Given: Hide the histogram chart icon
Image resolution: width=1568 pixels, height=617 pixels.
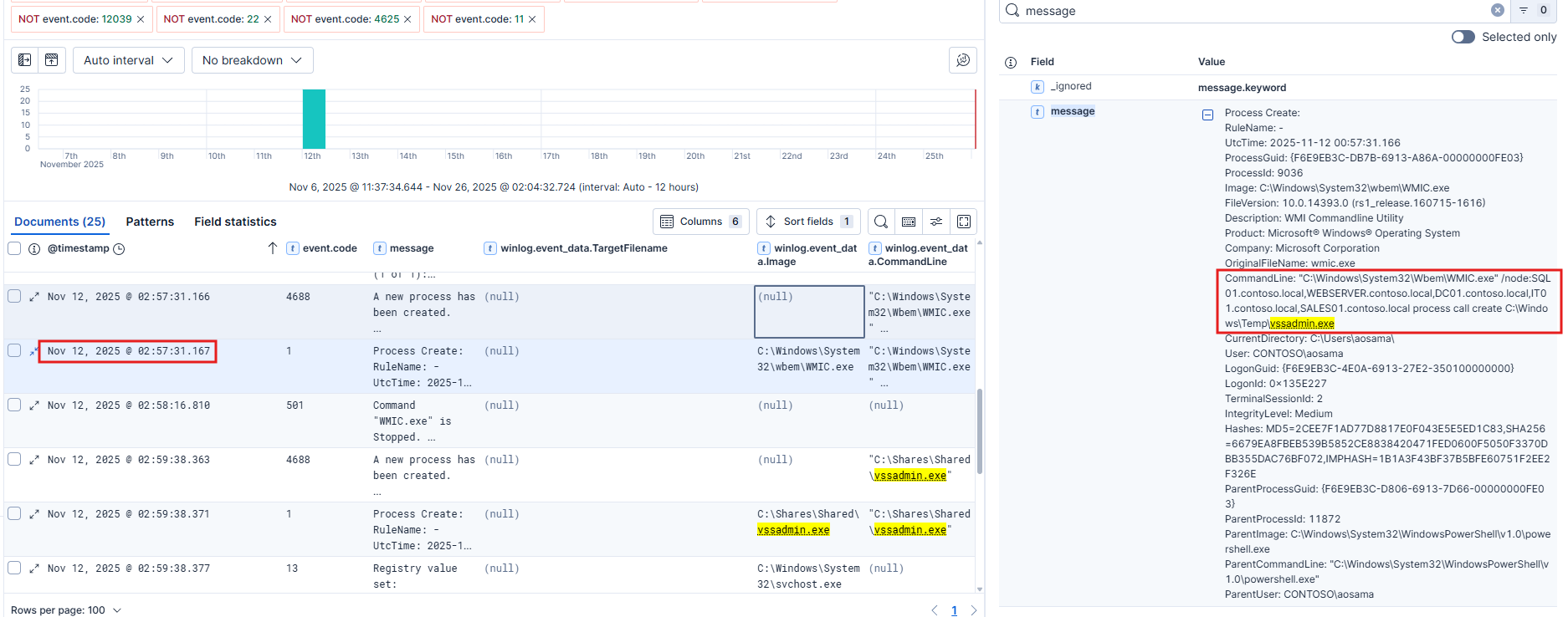Looking at the screenshot, I should [51, 60].
